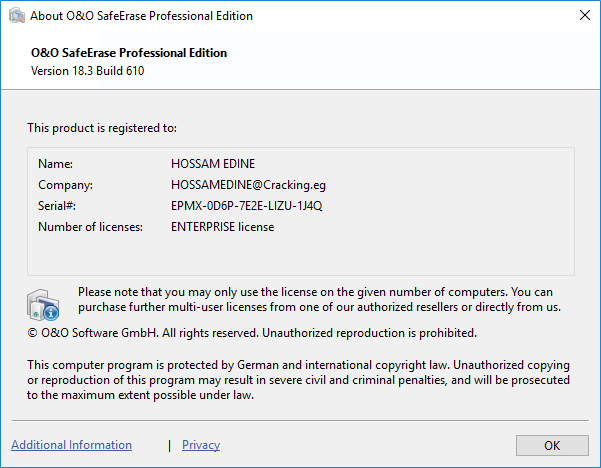
Task: Click the 'About O&O SafeErase Professional Edition' window title
Action: tap(141, 16)
